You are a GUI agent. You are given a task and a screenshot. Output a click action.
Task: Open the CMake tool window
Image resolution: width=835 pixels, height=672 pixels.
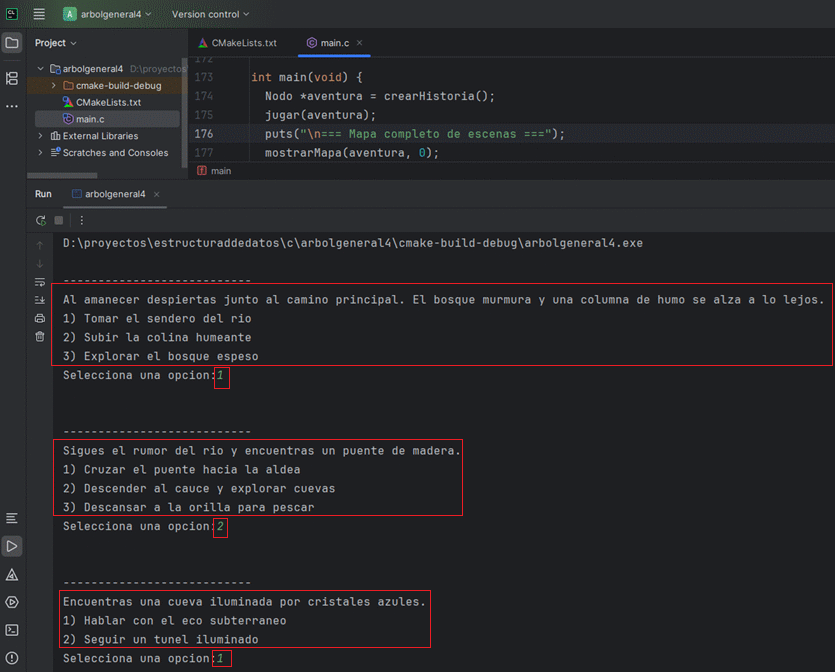(12, 575)
